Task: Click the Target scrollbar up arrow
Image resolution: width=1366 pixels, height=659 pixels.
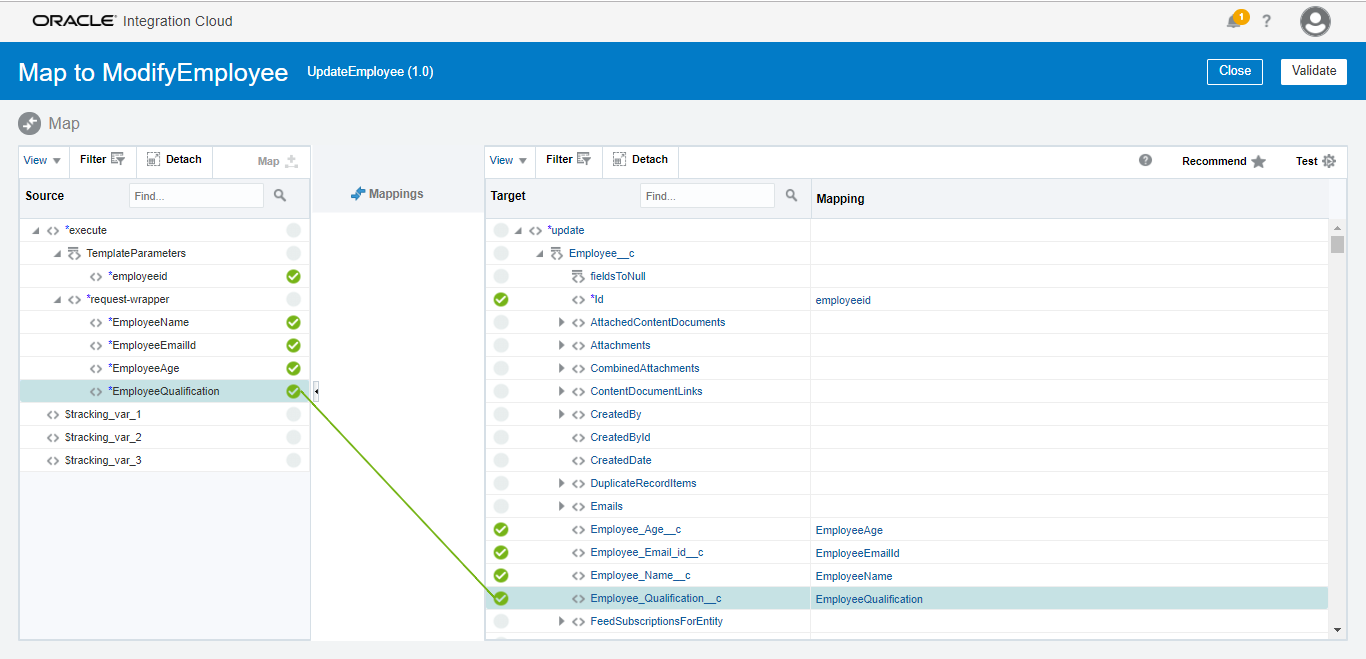Action: 1338,228
